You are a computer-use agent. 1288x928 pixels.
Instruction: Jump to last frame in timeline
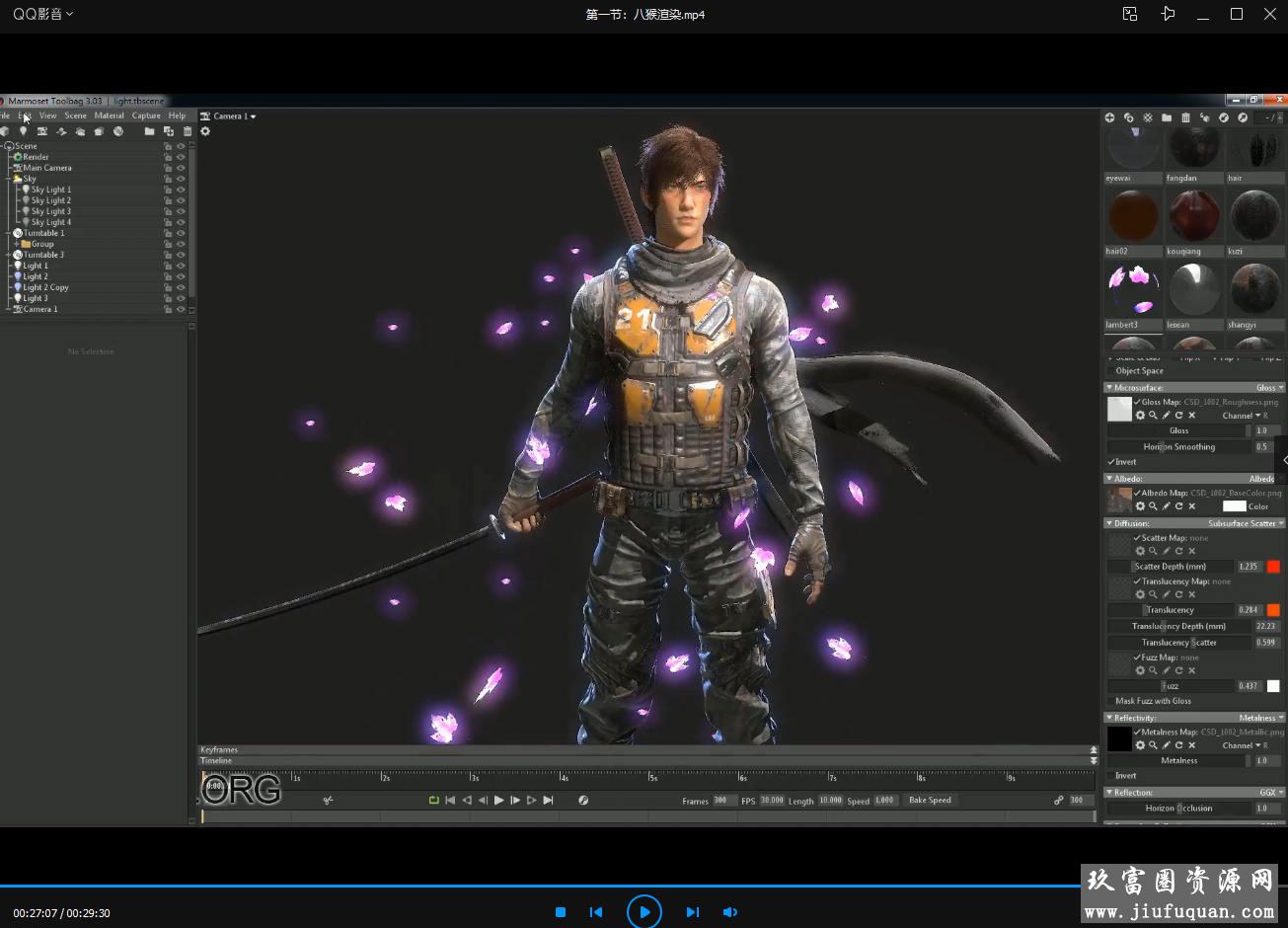click(548, 801)
